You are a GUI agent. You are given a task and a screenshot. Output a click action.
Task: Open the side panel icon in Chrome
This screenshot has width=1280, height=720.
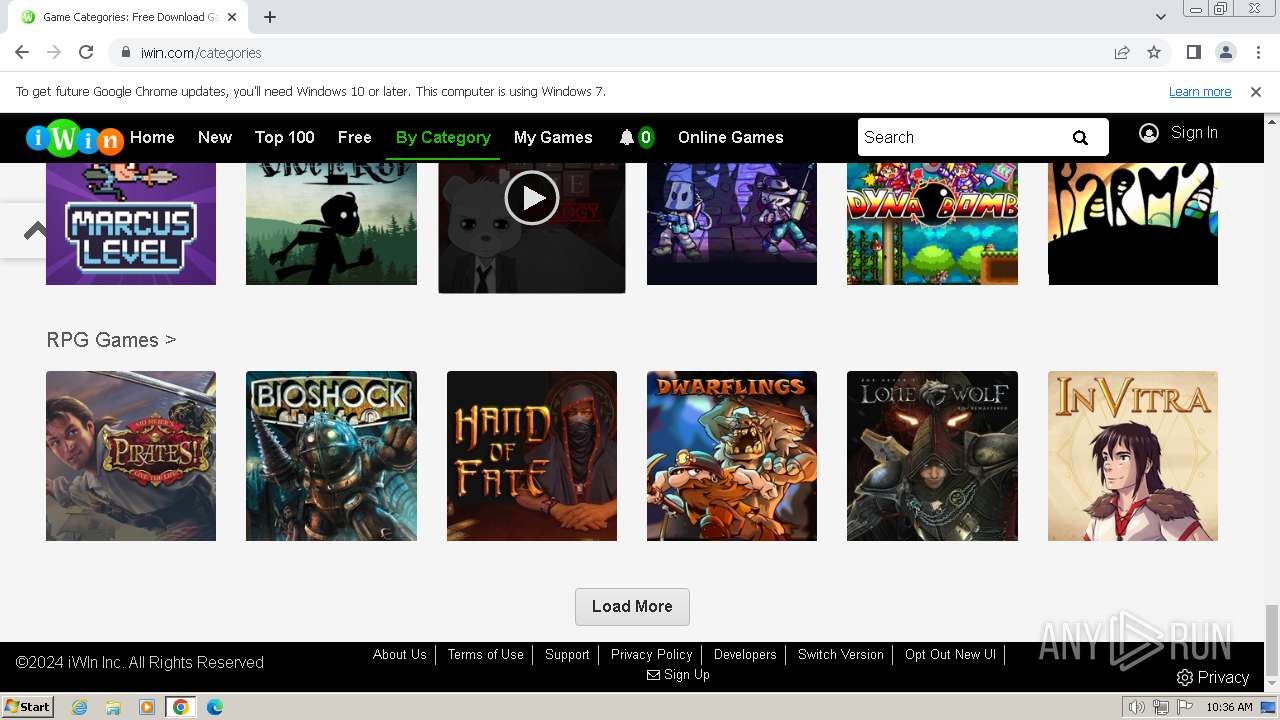[1193, 52]
